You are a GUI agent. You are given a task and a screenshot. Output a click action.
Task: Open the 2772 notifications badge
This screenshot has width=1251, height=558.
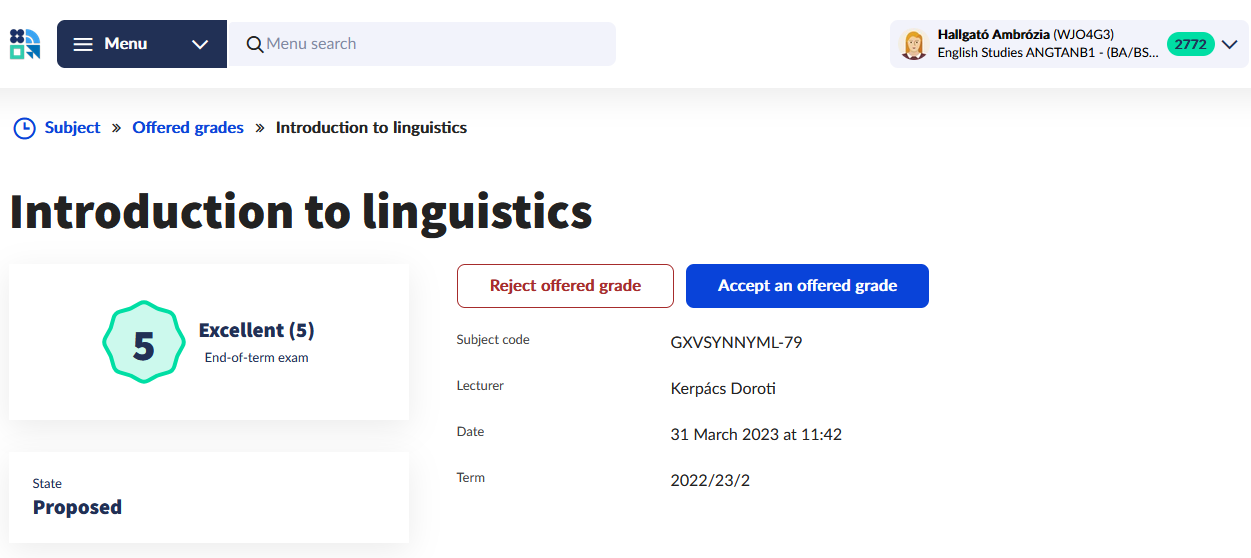click(1190, 44)
